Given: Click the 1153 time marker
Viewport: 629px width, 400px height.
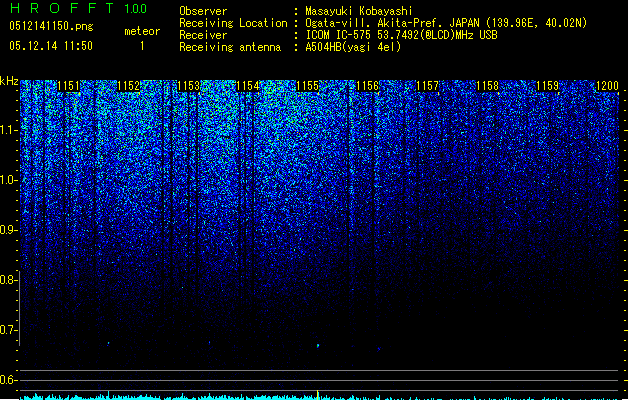Looking at the screenshot, I should tap(188, 86).
